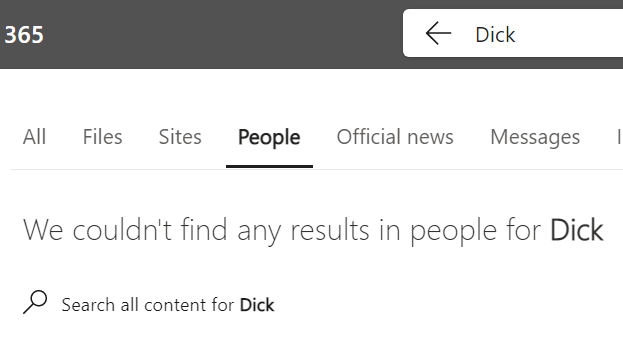This screenshot has height=360, width=623.
Task: Show the Messages tab
Action: (x=535, y=138)
